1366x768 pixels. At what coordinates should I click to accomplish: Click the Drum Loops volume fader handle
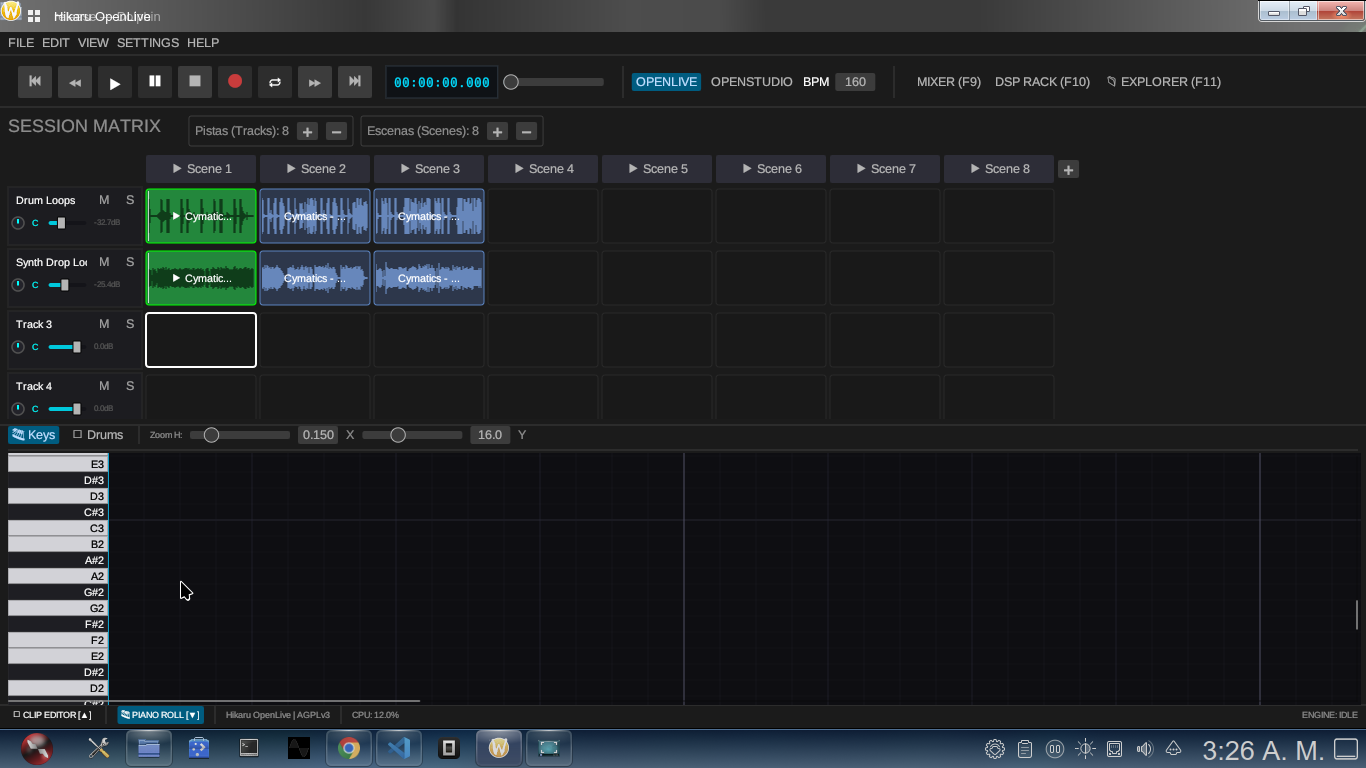(61, 223)
